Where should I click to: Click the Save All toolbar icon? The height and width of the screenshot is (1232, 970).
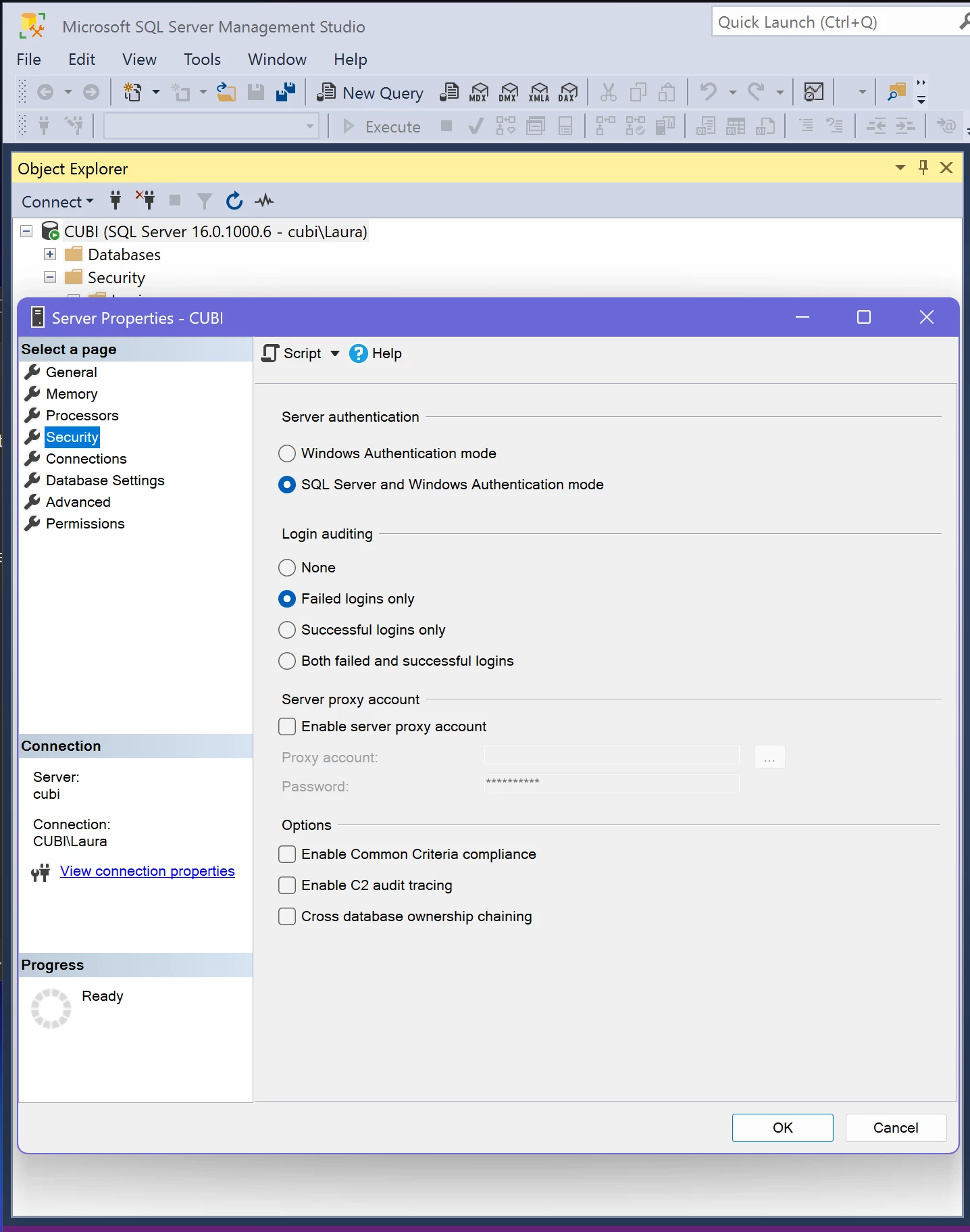coord(286,92)
